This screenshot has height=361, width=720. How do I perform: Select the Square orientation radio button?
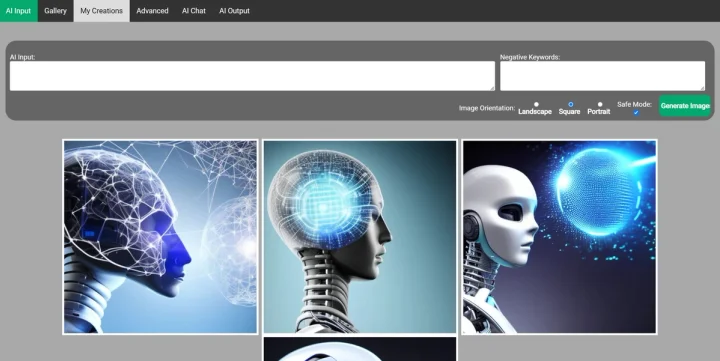(570, 104)
